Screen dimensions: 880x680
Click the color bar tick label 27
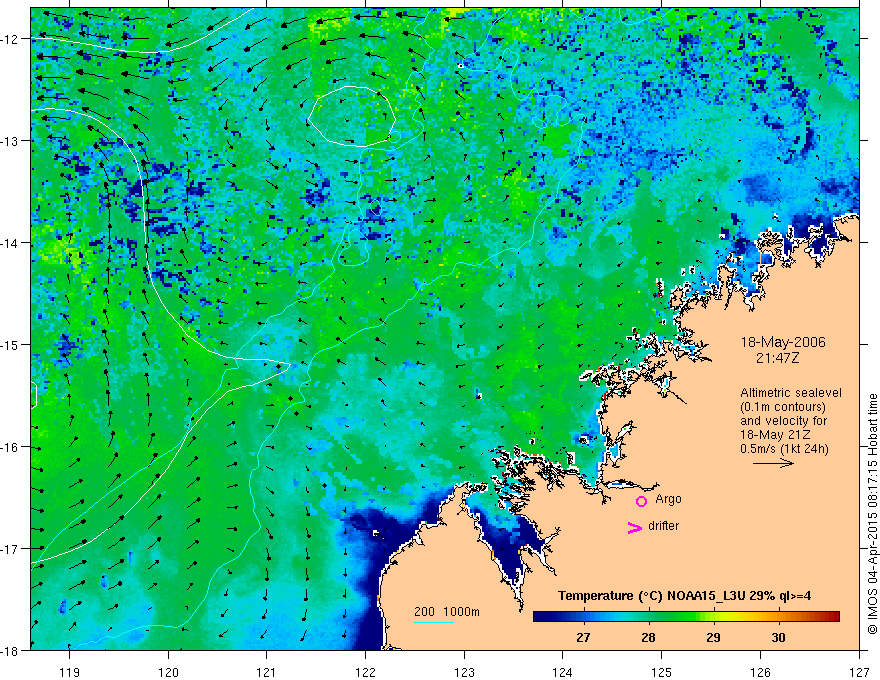(583, 637)
